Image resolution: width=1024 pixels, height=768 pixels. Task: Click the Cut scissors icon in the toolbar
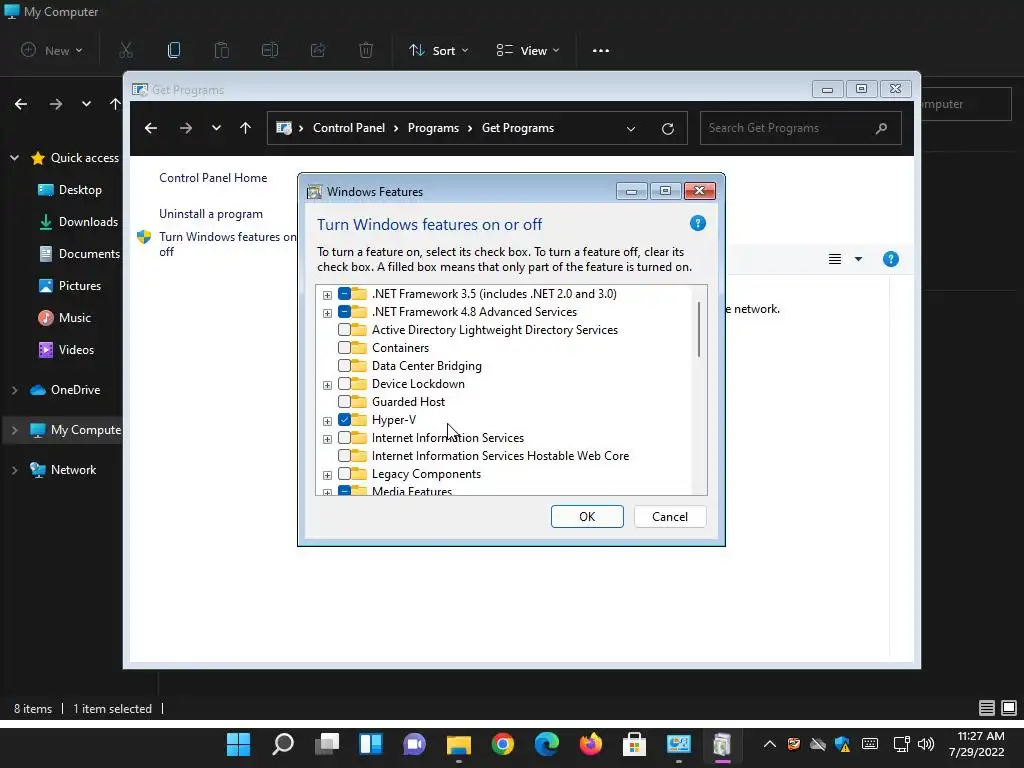126,50
